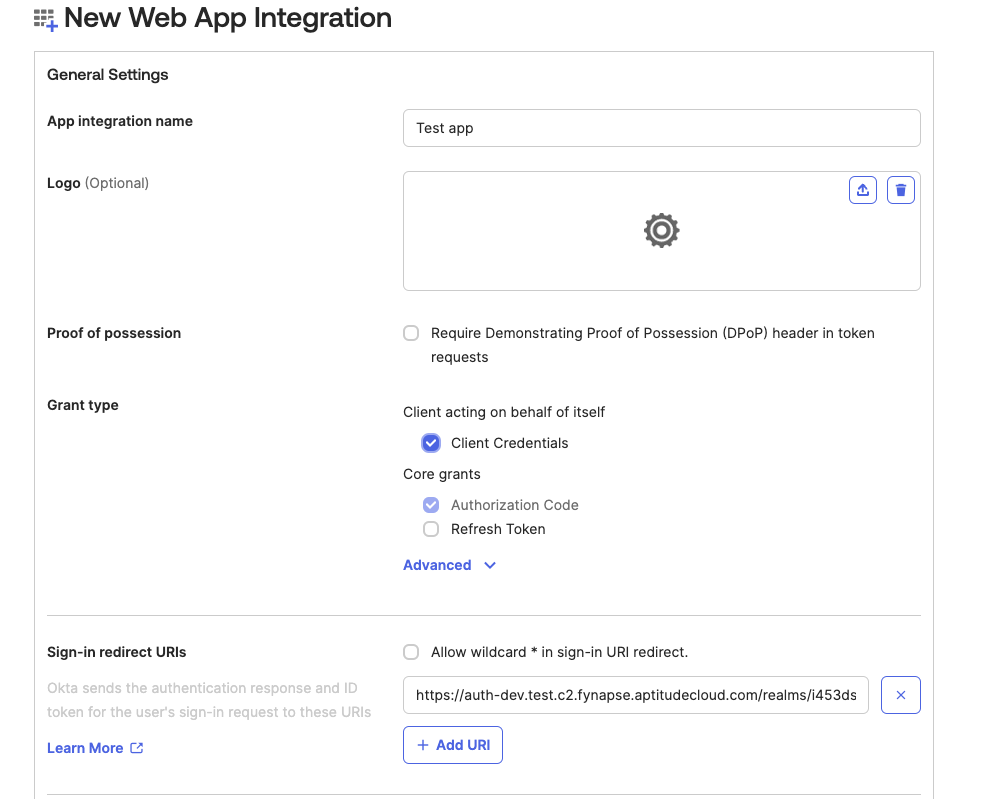Click the General Settings section heading
1000x799 pixels.
(x=108, y=74)
